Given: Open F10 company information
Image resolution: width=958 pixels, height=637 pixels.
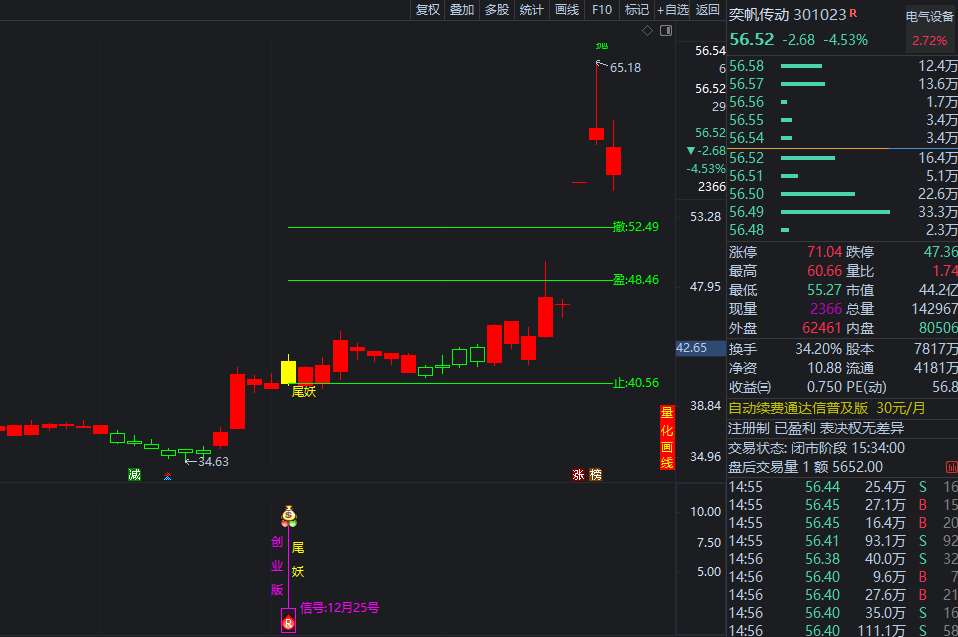Looking at the screenshot, I should (x=602, y=10).
